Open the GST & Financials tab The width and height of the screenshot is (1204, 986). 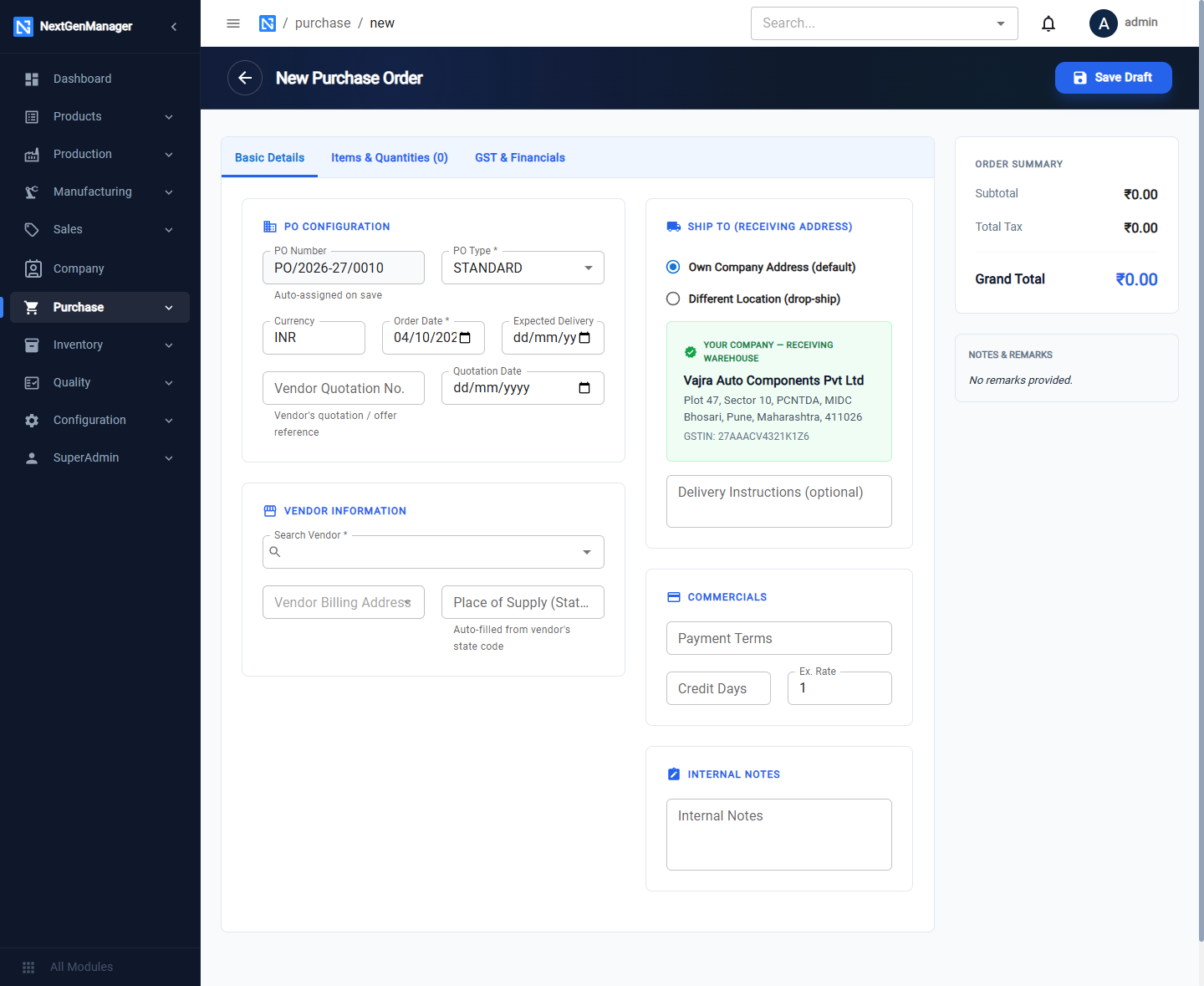click(520, 157)
